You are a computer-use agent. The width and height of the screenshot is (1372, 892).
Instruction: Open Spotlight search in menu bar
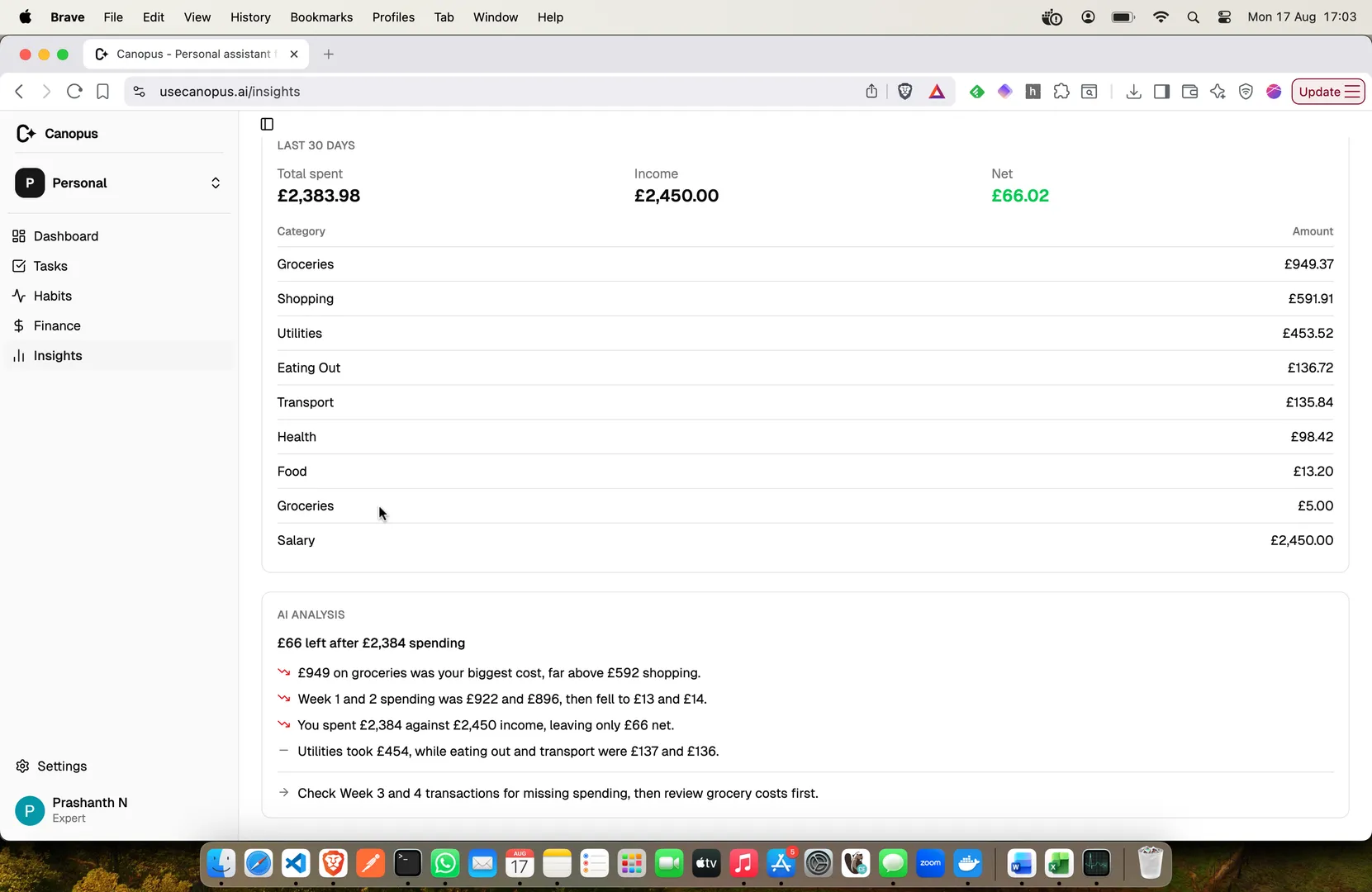click(1193, 17)
